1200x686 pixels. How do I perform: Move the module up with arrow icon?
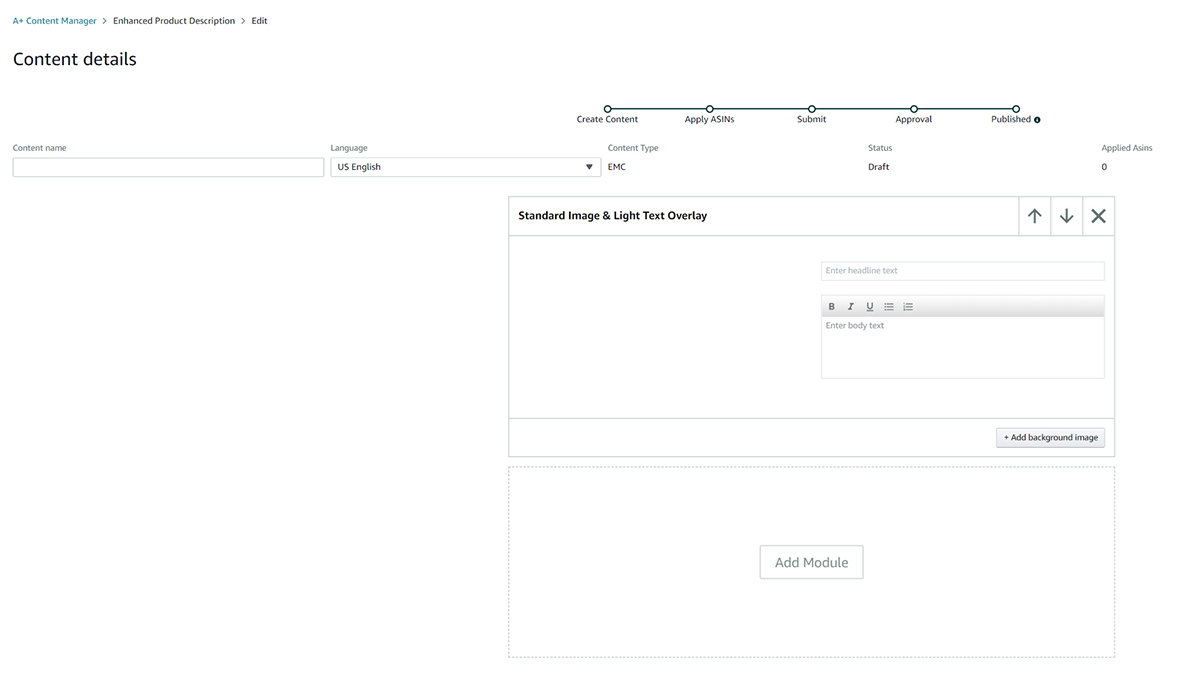(x=1034, y=216)
